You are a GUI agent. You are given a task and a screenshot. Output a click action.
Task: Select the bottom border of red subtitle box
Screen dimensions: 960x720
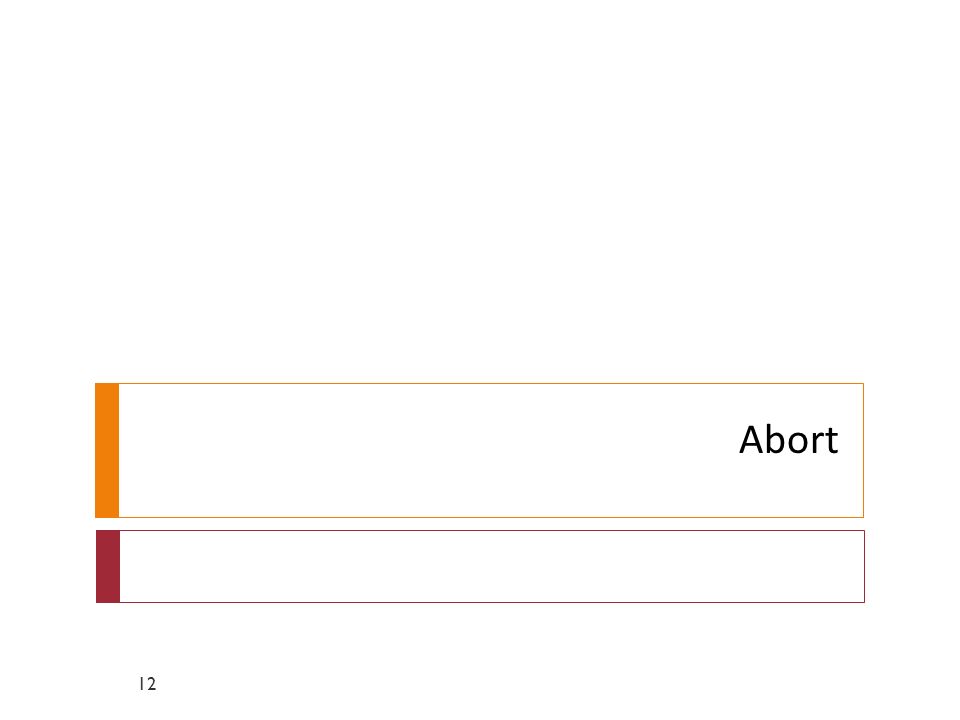(492, 602)
